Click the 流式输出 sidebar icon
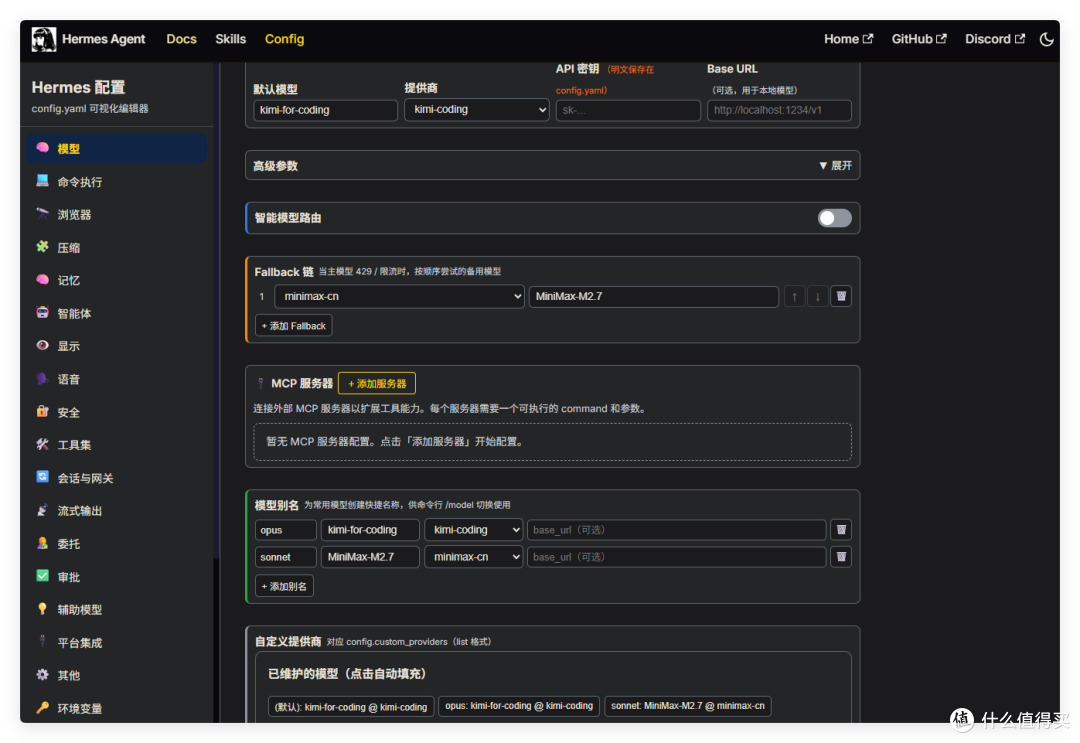The image size is (1080, 743). click(43, 510)
